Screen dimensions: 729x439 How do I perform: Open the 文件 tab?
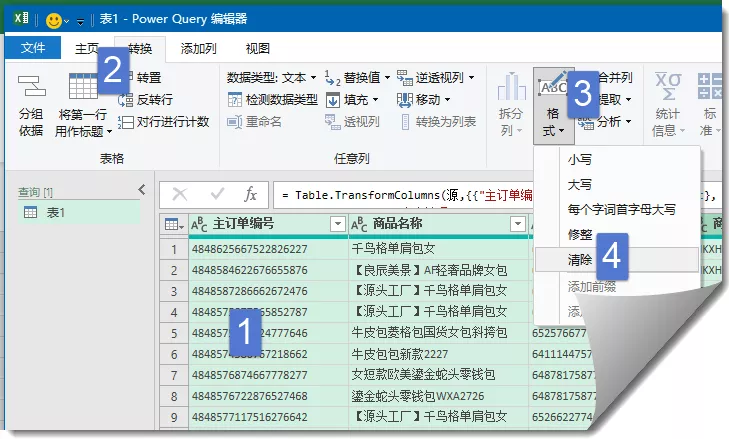[33, 47]
